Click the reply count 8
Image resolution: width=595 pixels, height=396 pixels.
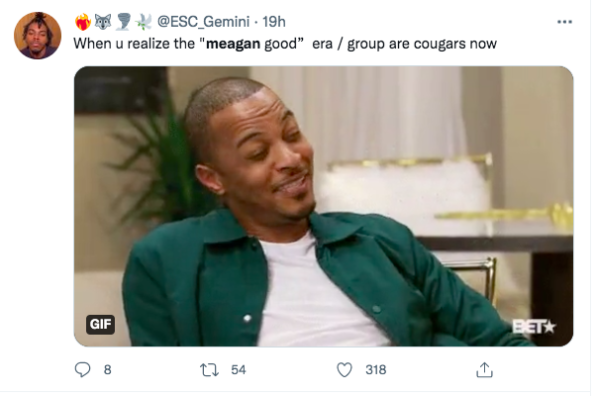tap(107, 370)
